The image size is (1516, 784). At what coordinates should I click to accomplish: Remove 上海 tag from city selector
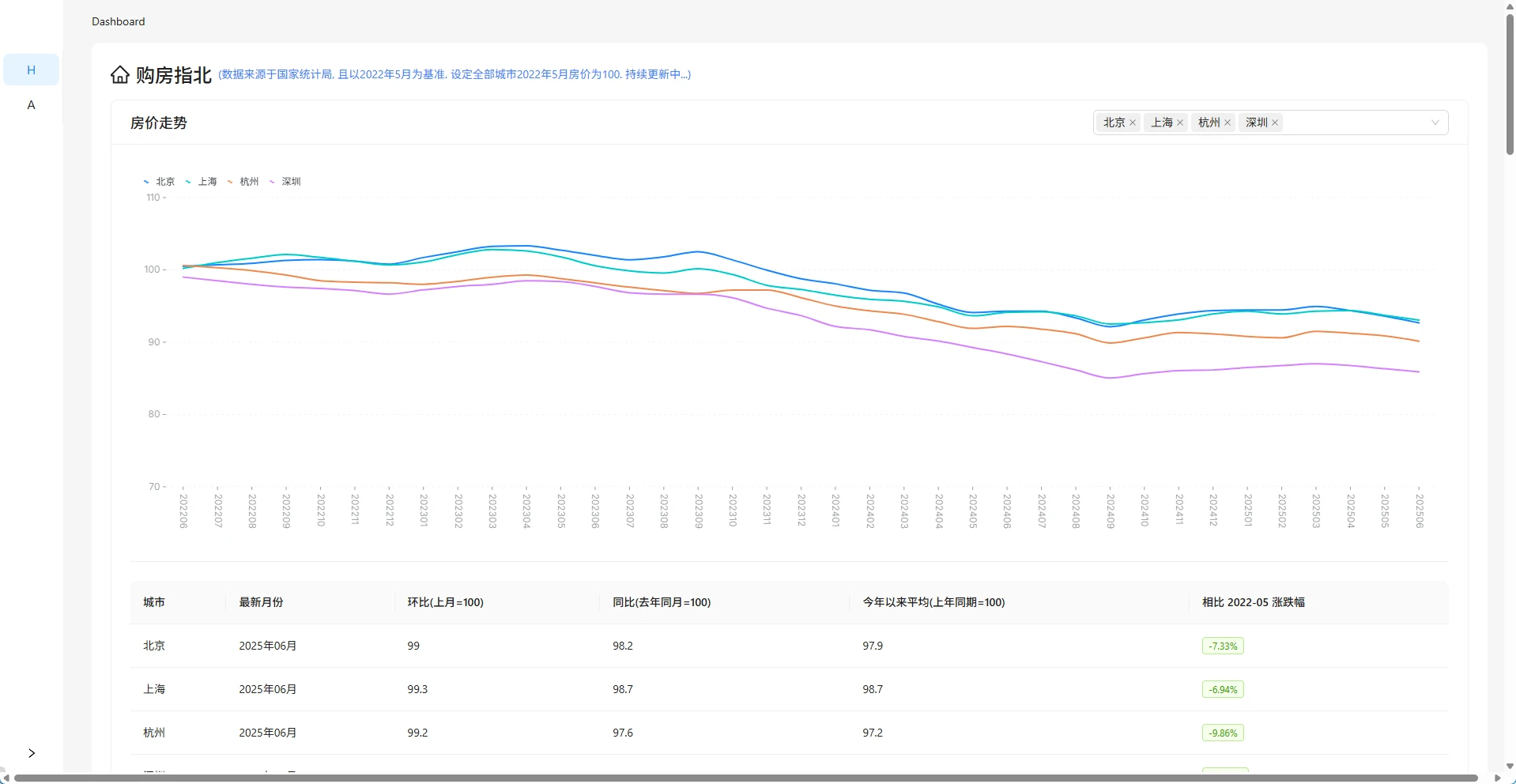(x=1180, y=122)
